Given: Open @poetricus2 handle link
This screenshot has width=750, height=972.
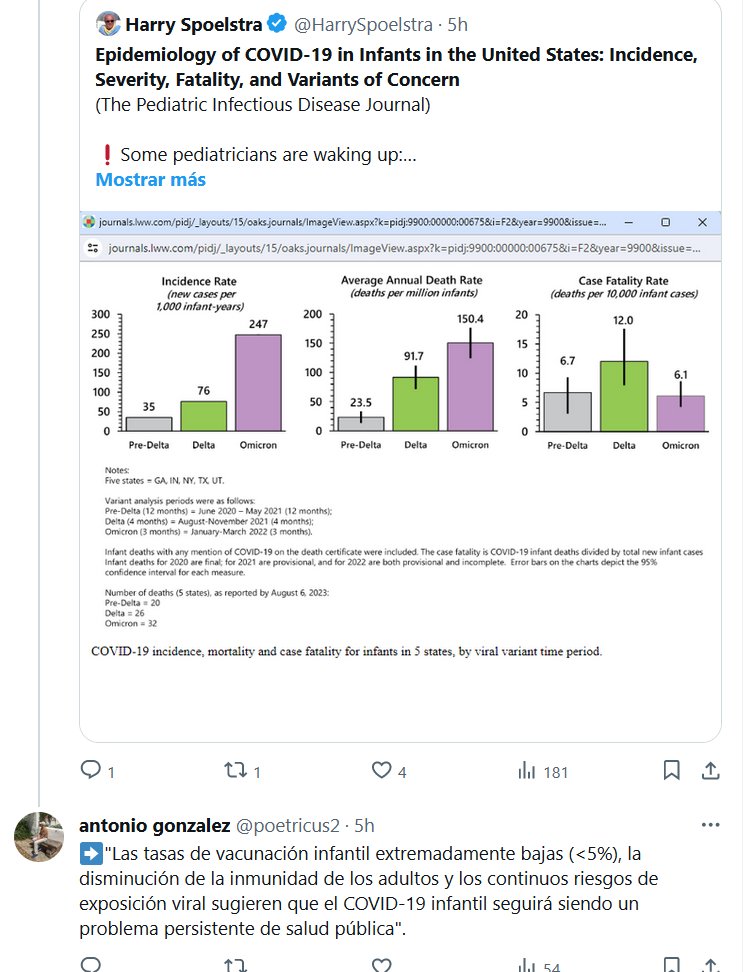Looking at the screenshot, I should coord(286,825).
